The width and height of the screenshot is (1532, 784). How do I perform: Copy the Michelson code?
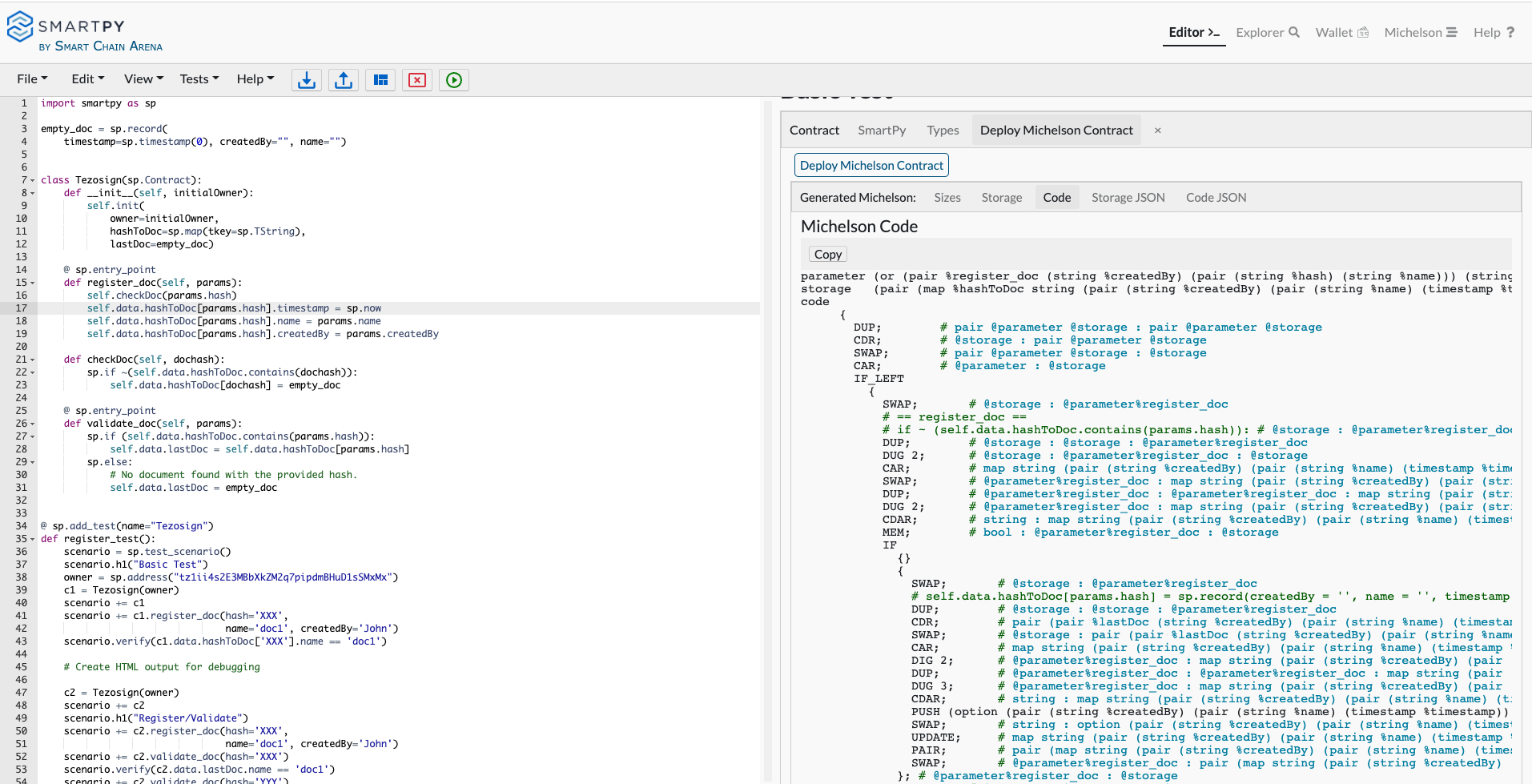point(828,255)
